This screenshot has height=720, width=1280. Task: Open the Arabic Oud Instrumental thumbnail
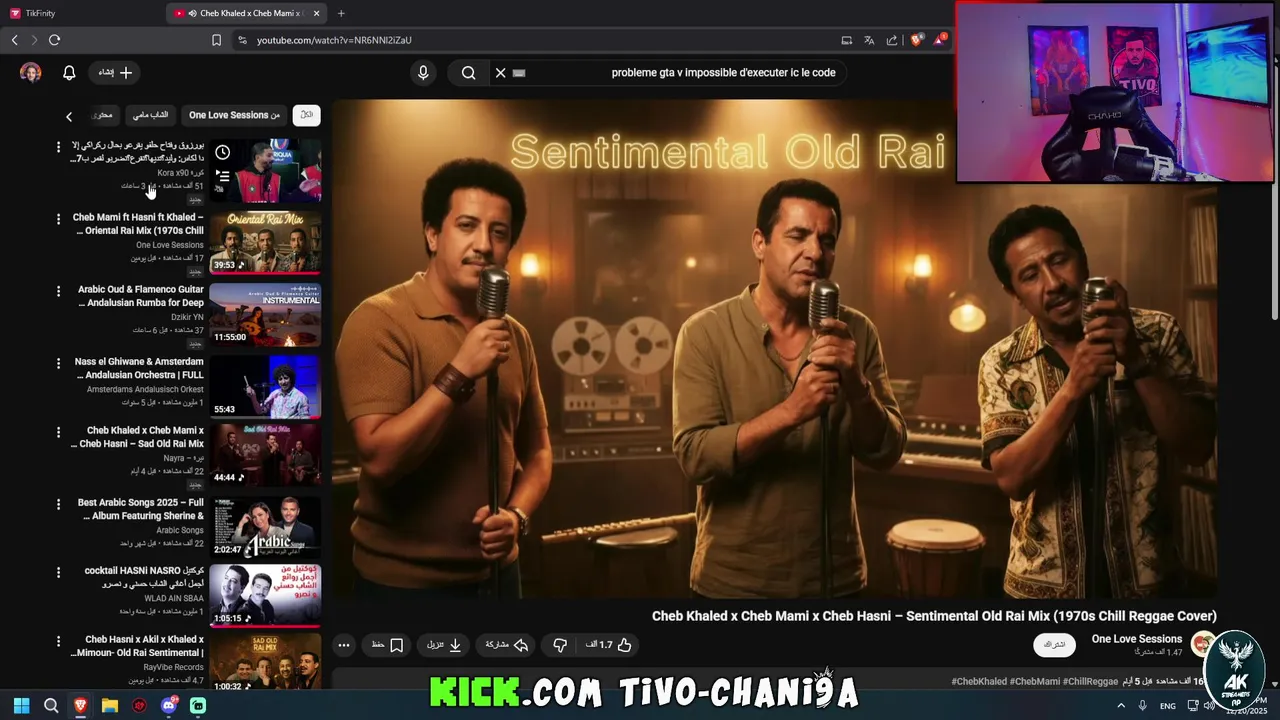265,314
